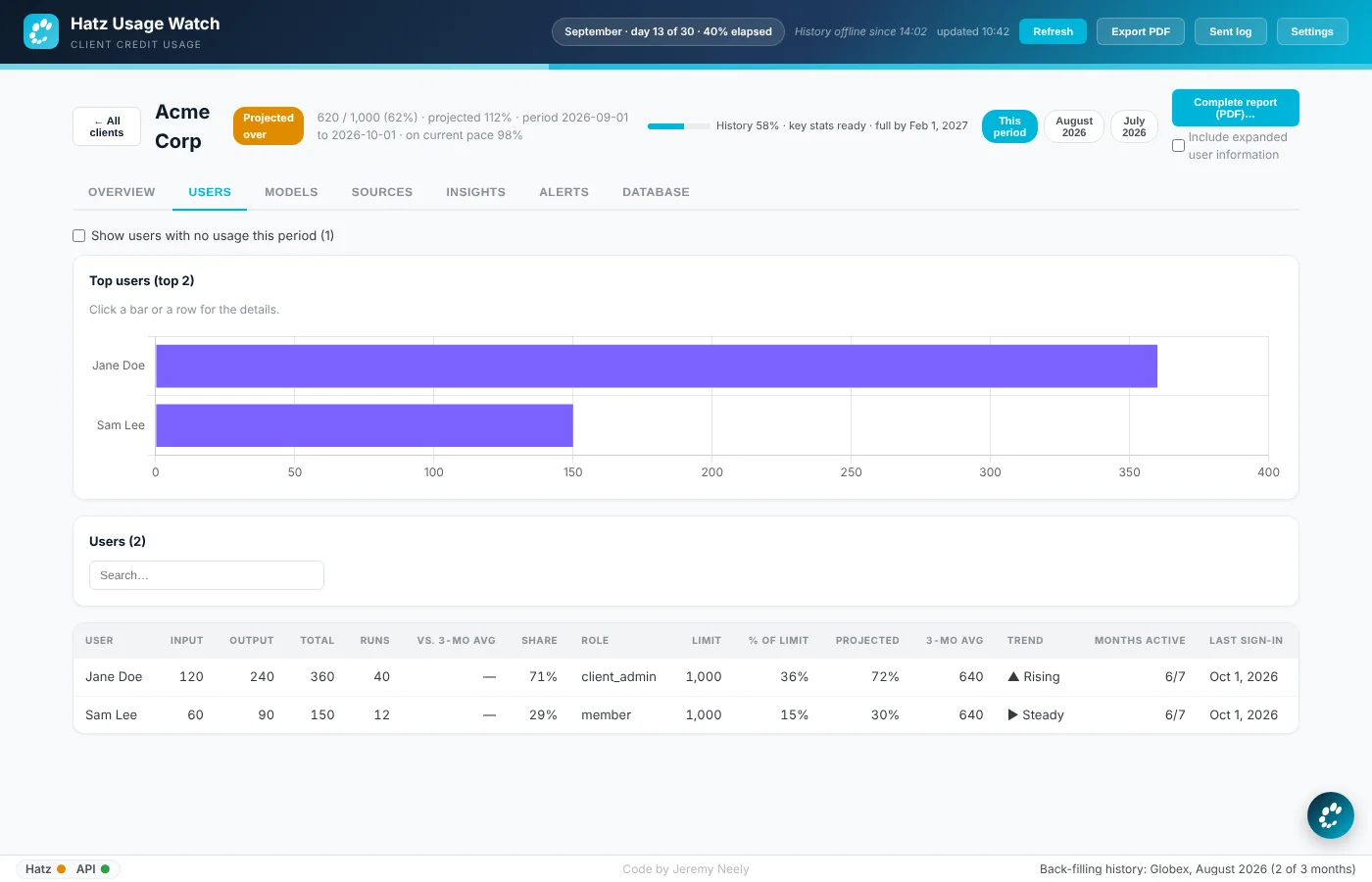Click the Code by Jeremy Neely footer text
Image resolution: width=1372 pixels, height=882 pixels.
(x=686, y=869)
